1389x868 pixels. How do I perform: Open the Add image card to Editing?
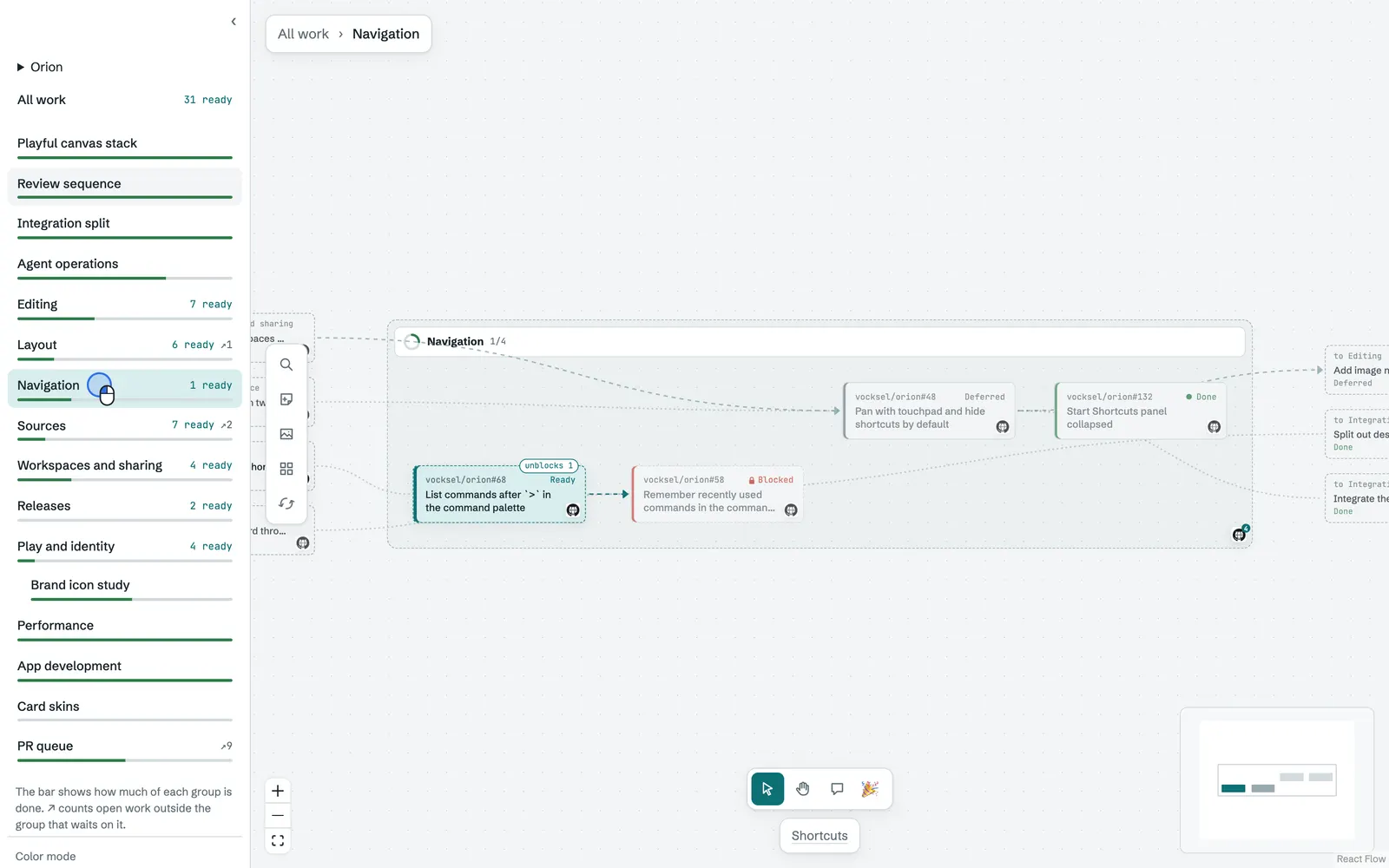click(x=1357, y=370)
